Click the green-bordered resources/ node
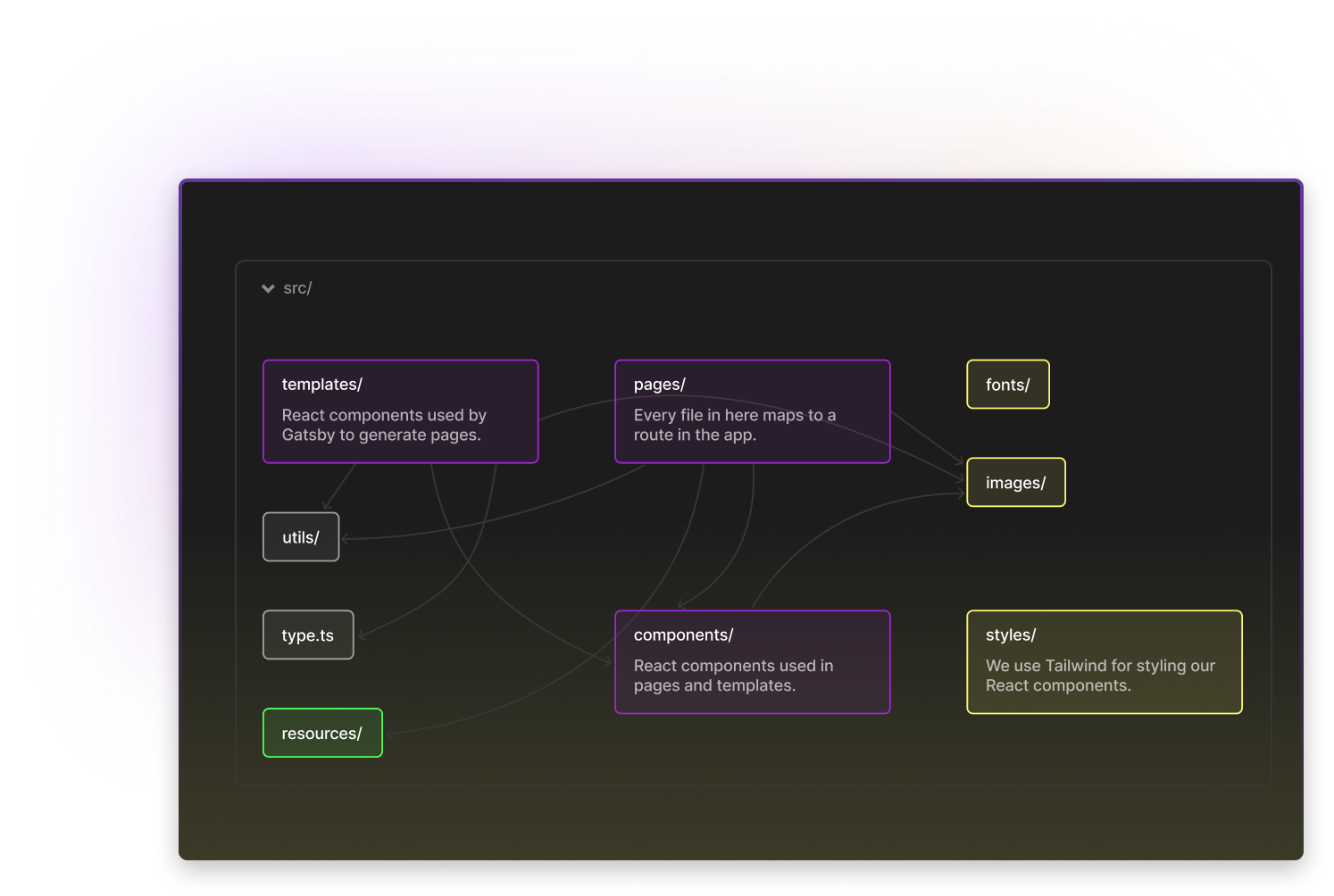The width and height of the screenshot is (1334, 896). (321, 733)
